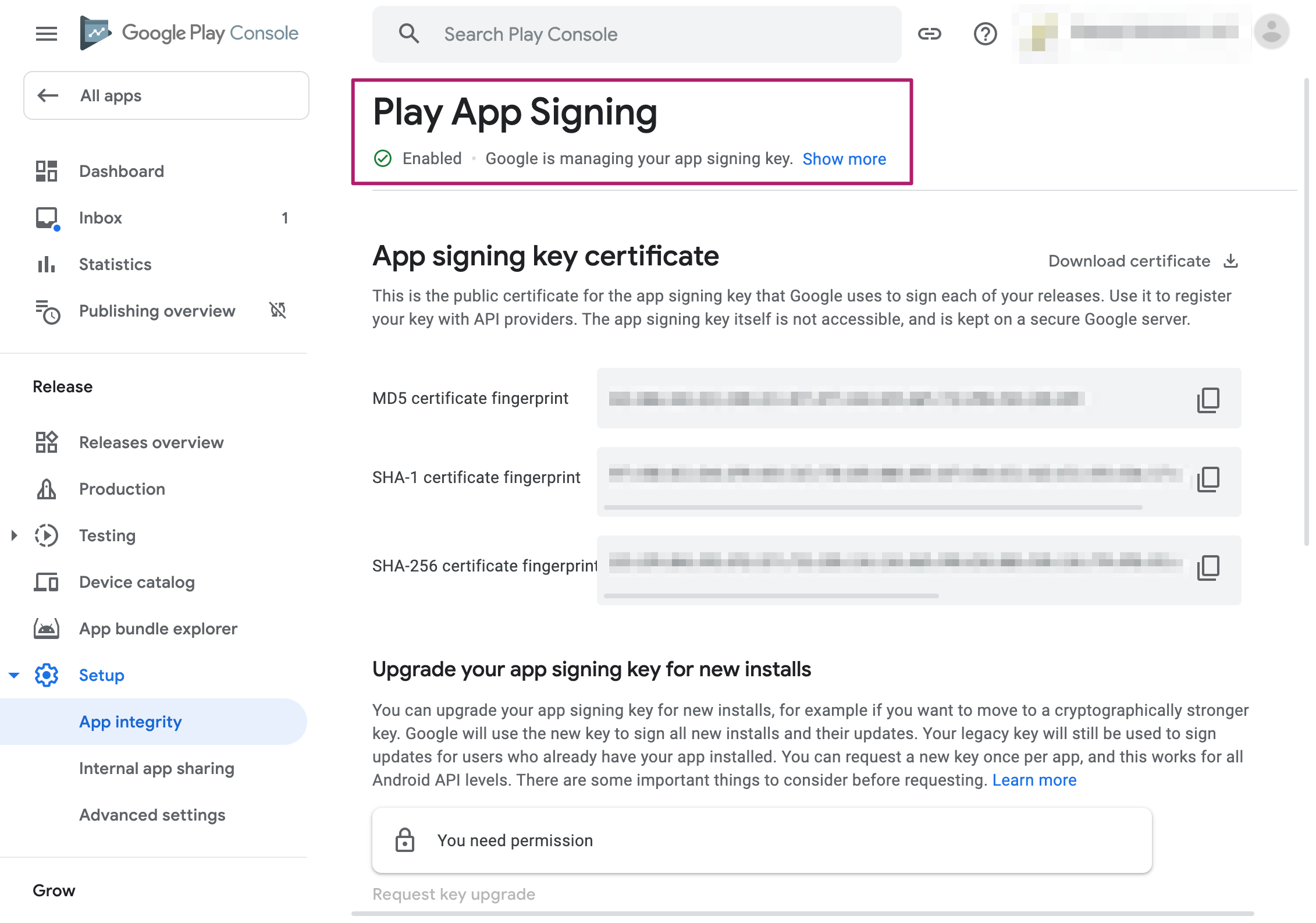Click the back arrow next to All apps
This screenshot has height=923, width=1316.
point(48,95)
